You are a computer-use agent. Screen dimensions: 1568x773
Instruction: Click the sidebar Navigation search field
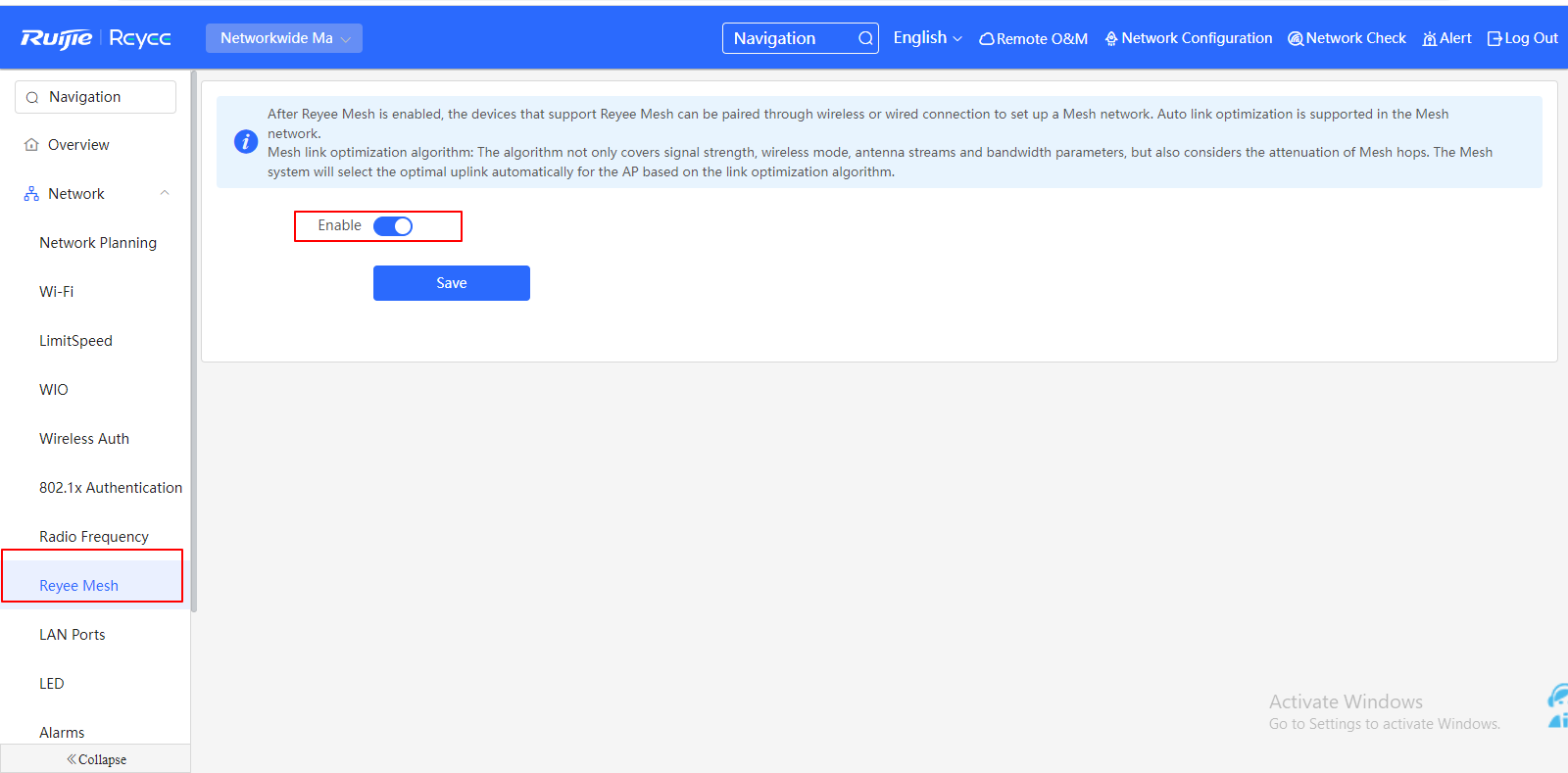(x=96, y=97)
